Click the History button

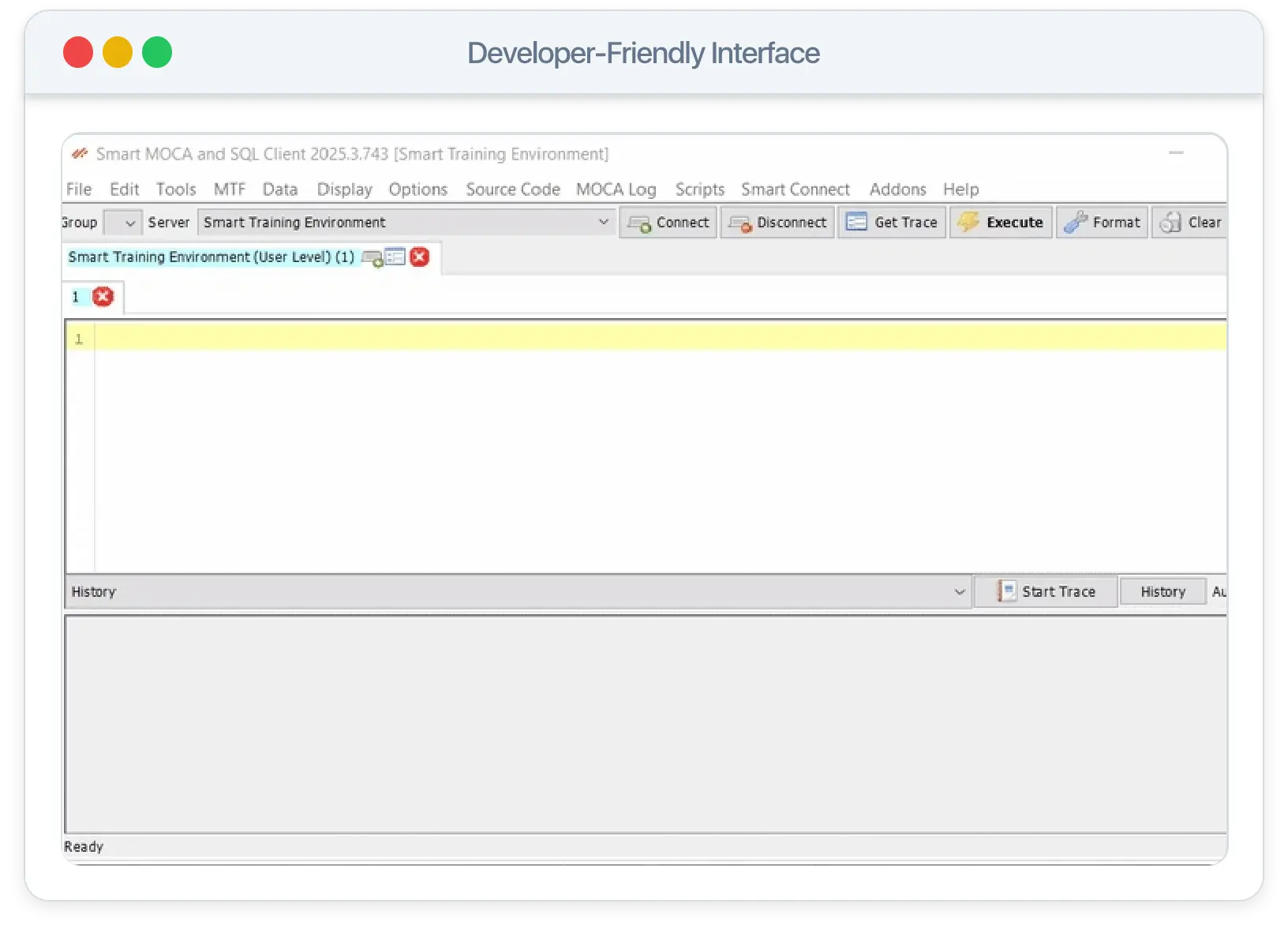(x=1163, y=592)
